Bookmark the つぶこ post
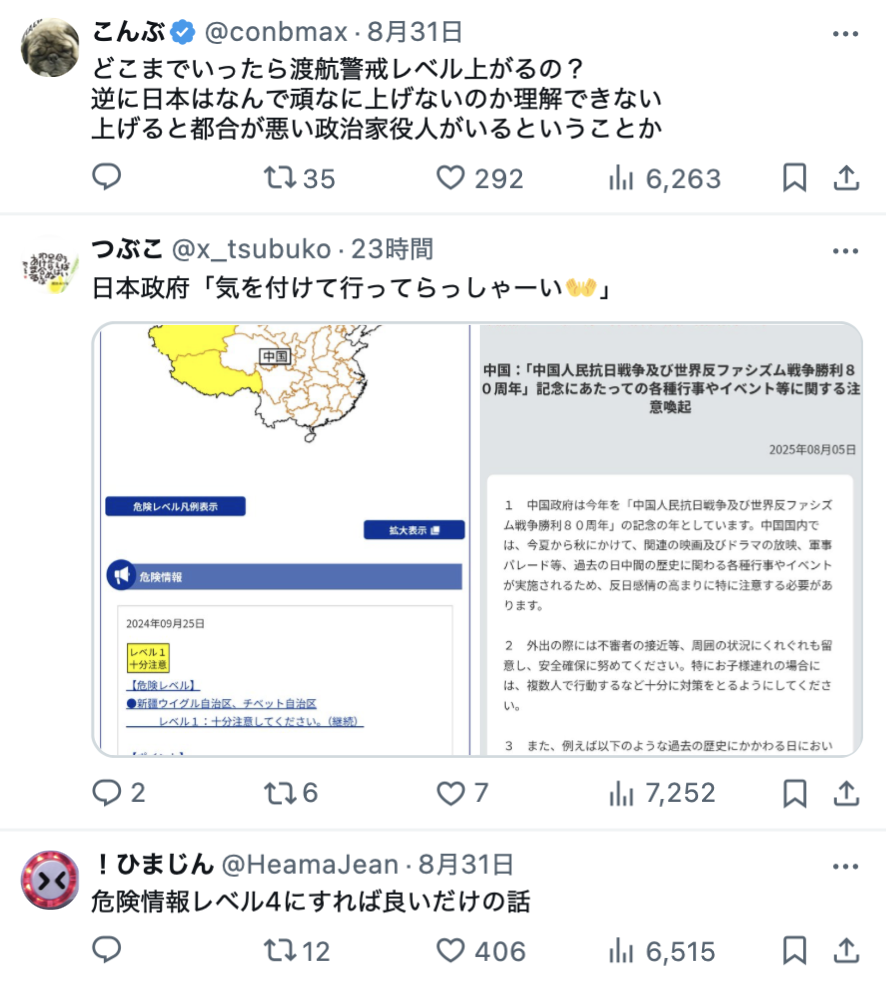The height and width of the screenshot is (982, 886). tap(795, 793)
